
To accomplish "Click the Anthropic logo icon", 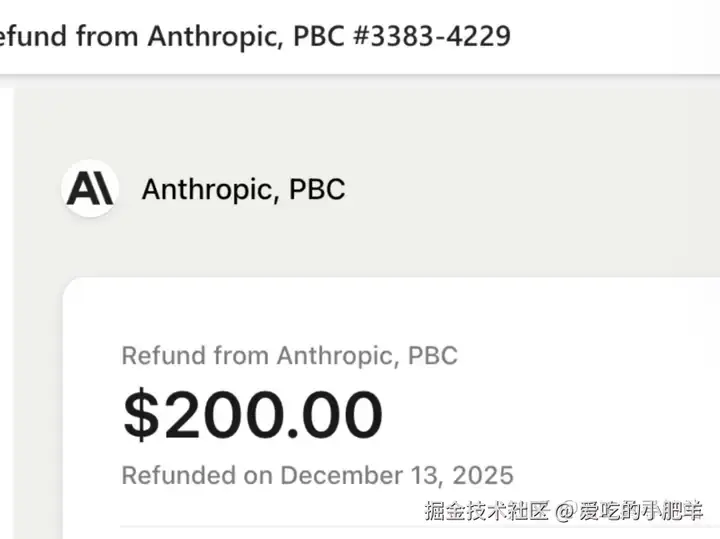I will point(90,188).
